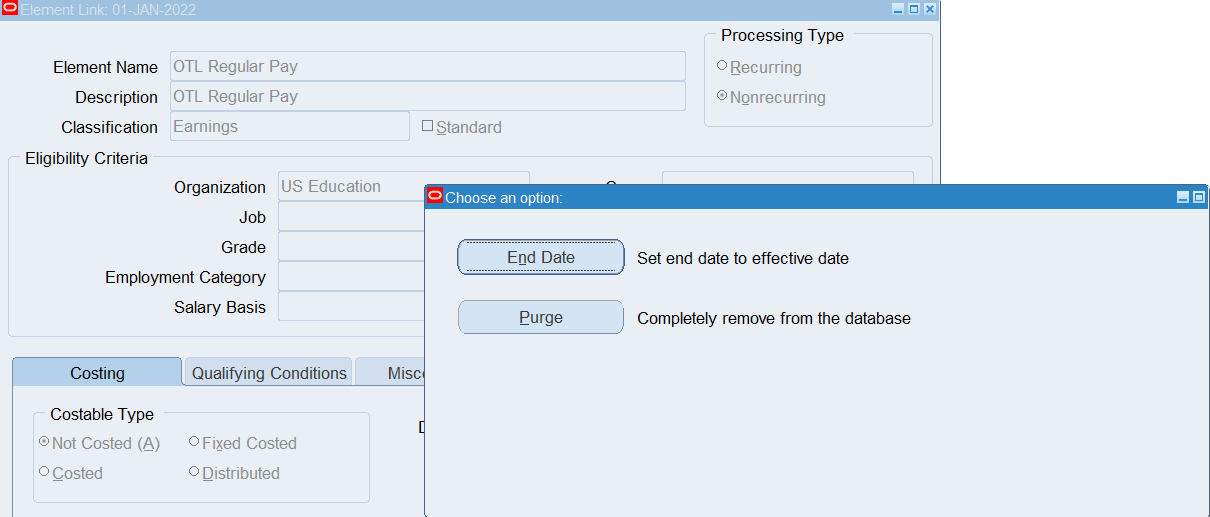
Task: Select the Costed radio button
Action: click(x=44, y=472)
